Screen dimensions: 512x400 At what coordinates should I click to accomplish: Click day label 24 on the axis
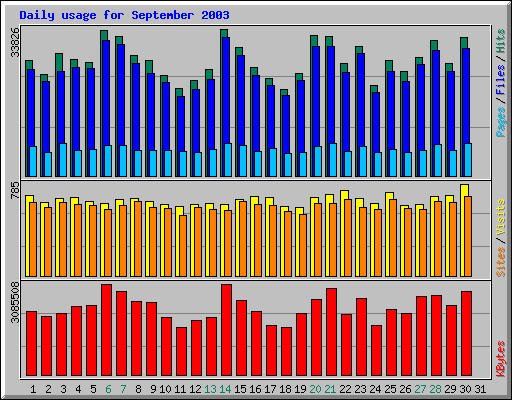pyautogui.click(x=375, y=389)
